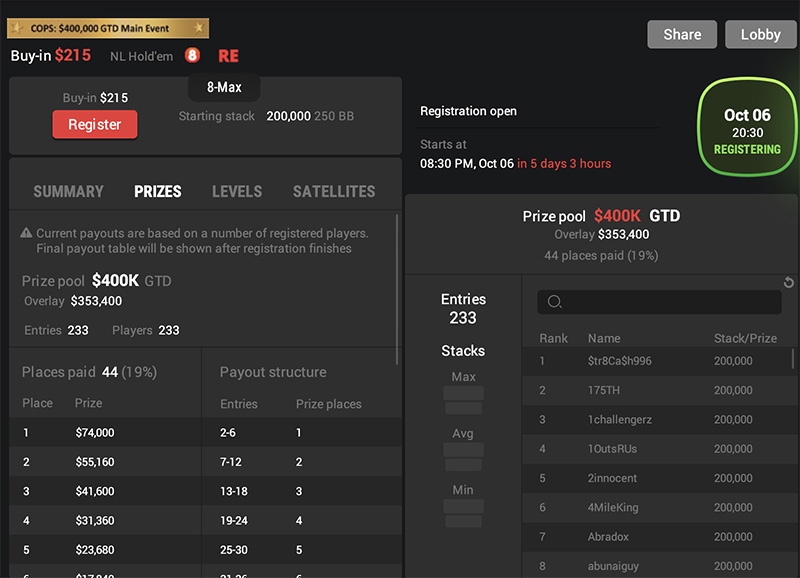Viewport: 800px width, 578px height.
Task: Click the player list scrollbar
Action: tap(794, 359)
